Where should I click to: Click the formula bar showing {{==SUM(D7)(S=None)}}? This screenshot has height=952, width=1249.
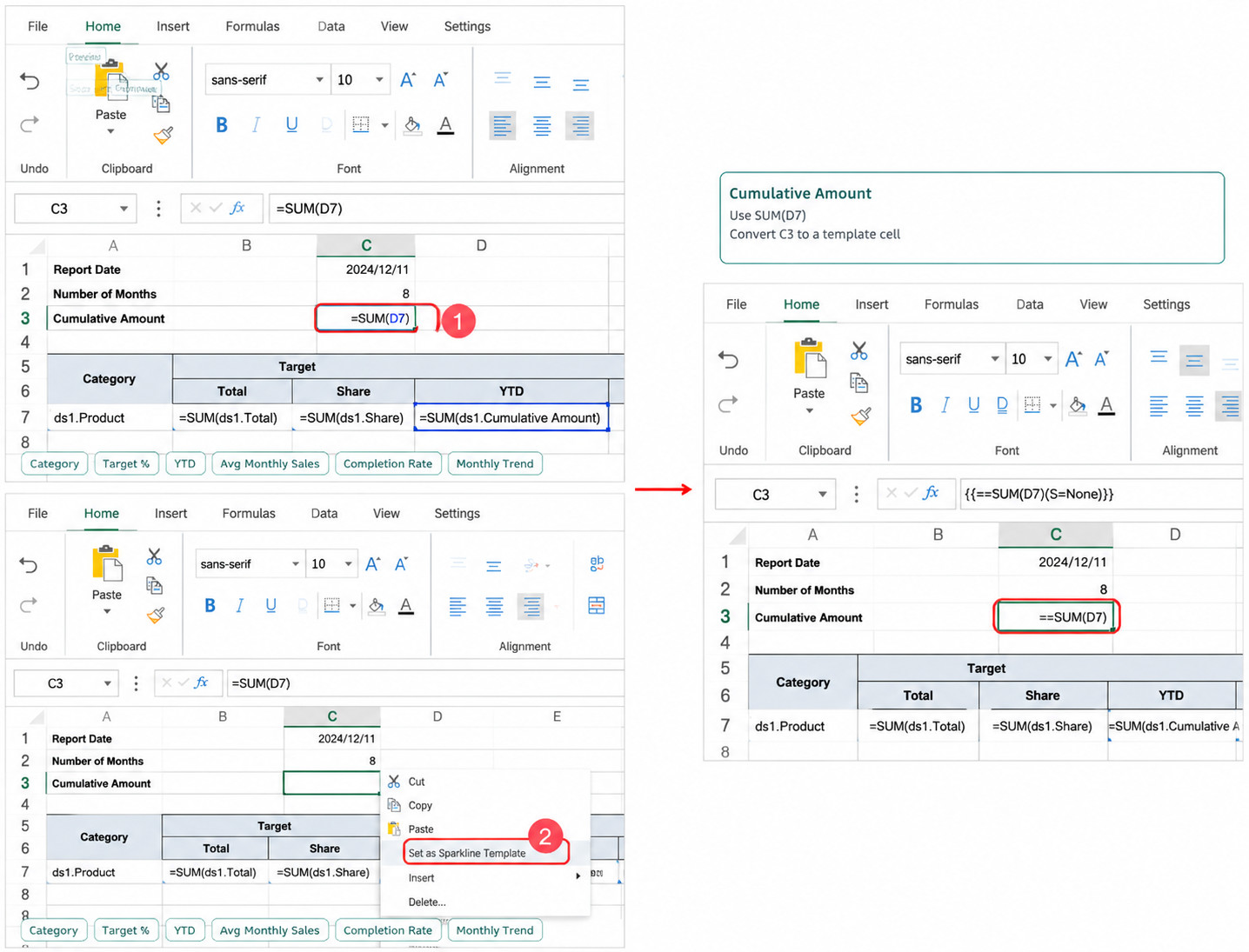[x=1100, y=494]
